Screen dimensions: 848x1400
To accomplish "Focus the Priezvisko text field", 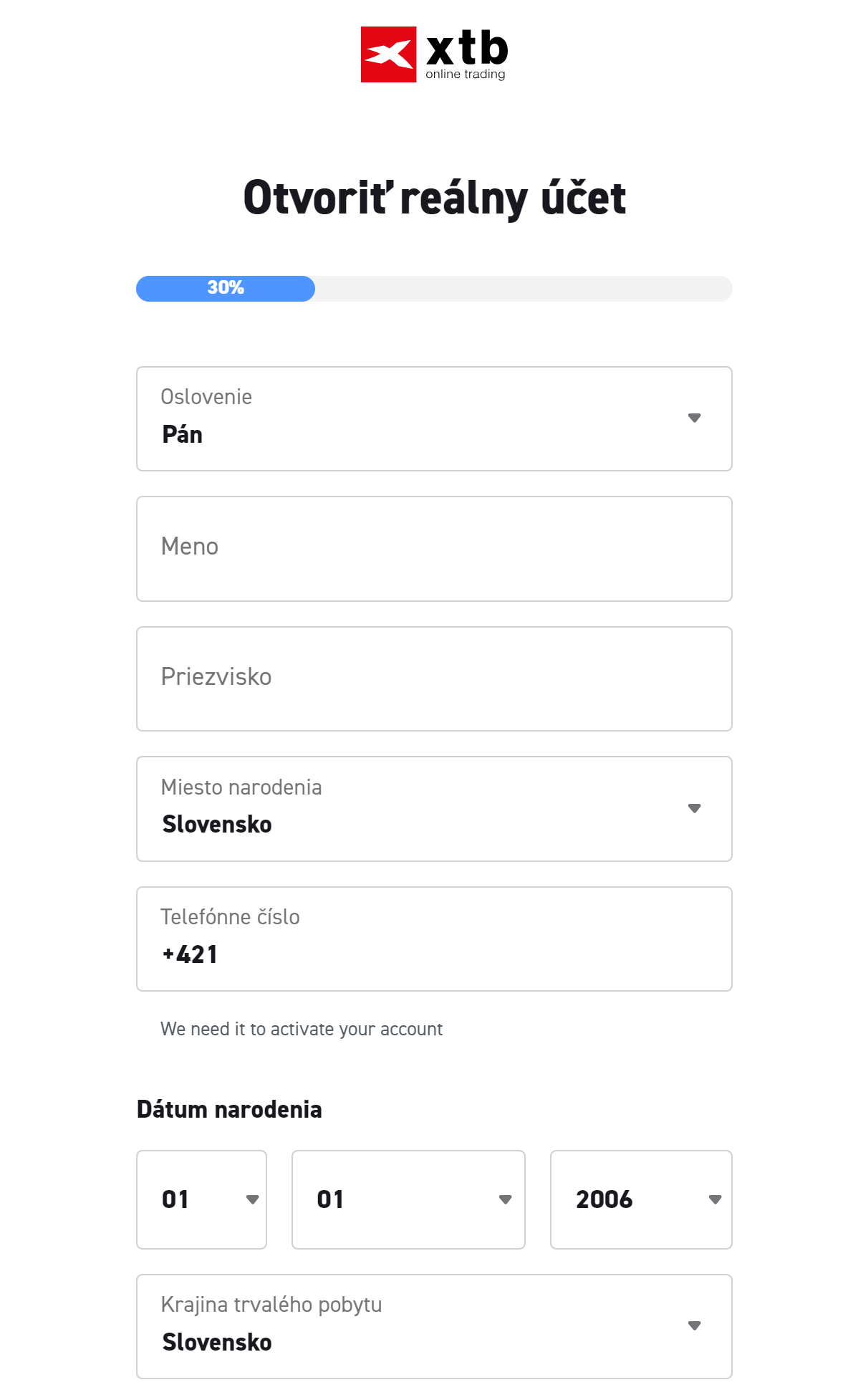I will [434, 679].
